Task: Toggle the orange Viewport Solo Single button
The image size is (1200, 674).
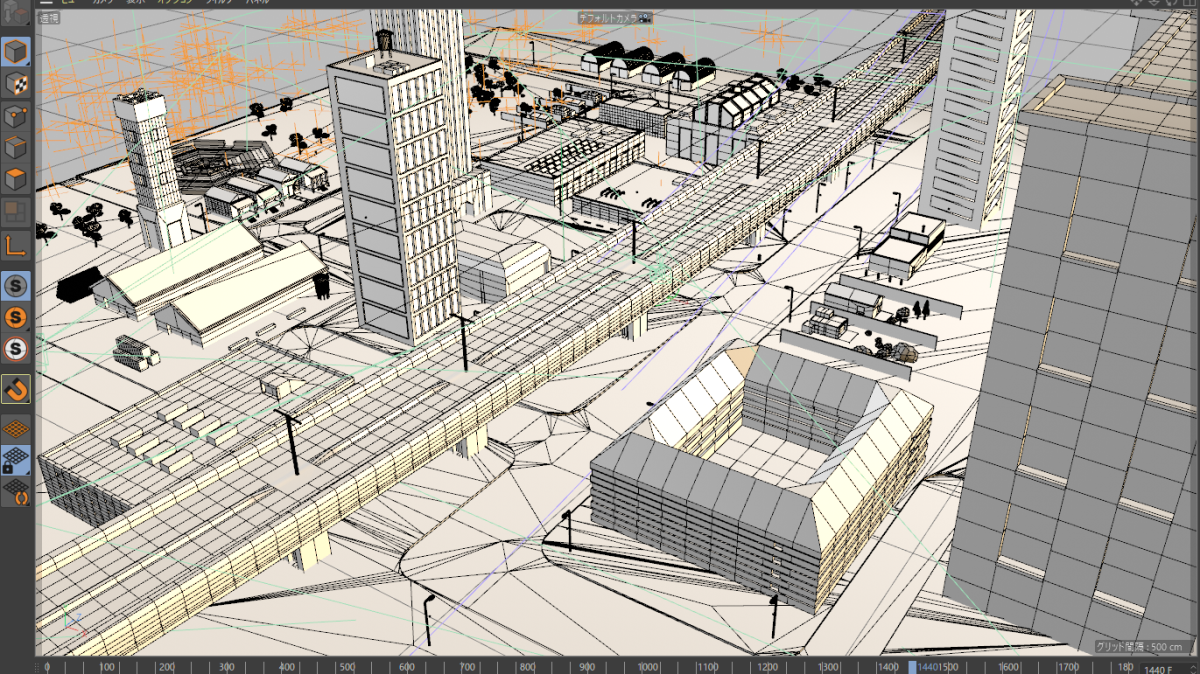Action: [16, 318]
